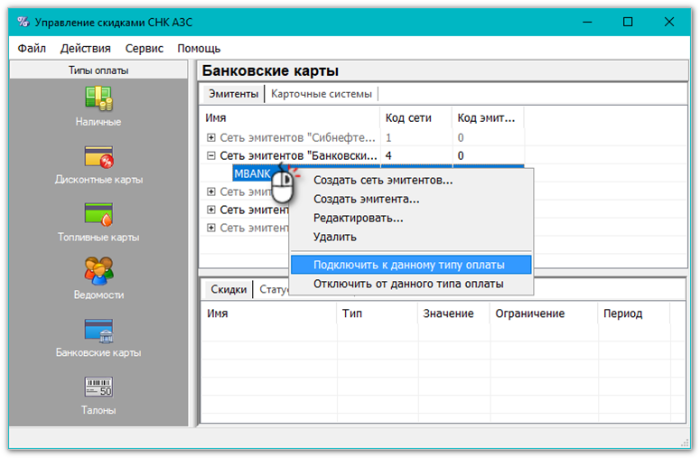Select the Скидки tab in lower panel
Viewport: 700px width, 458px height.
click(227, 290)
